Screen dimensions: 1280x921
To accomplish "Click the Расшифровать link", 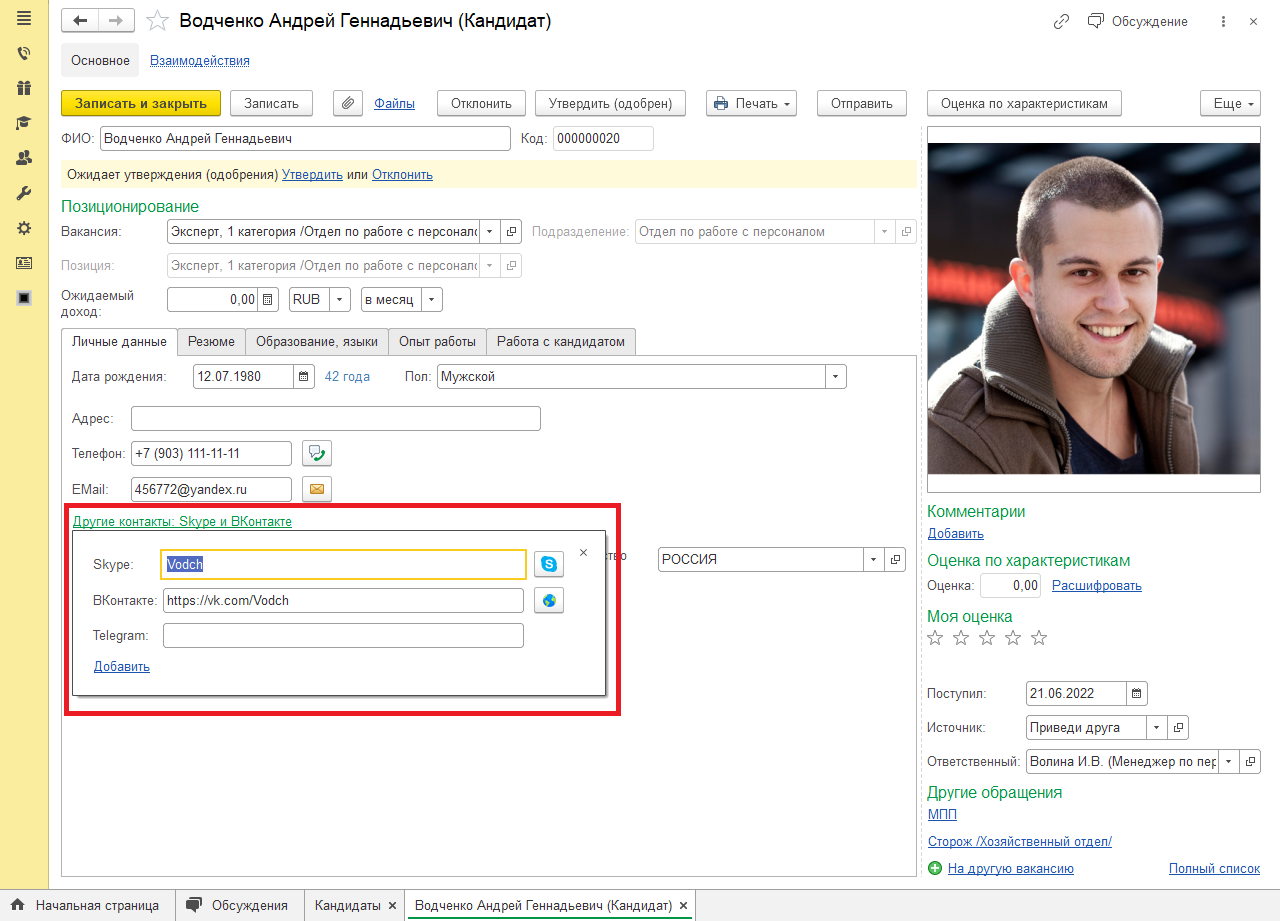I will pyautogui.click(x=1096, y=586).
